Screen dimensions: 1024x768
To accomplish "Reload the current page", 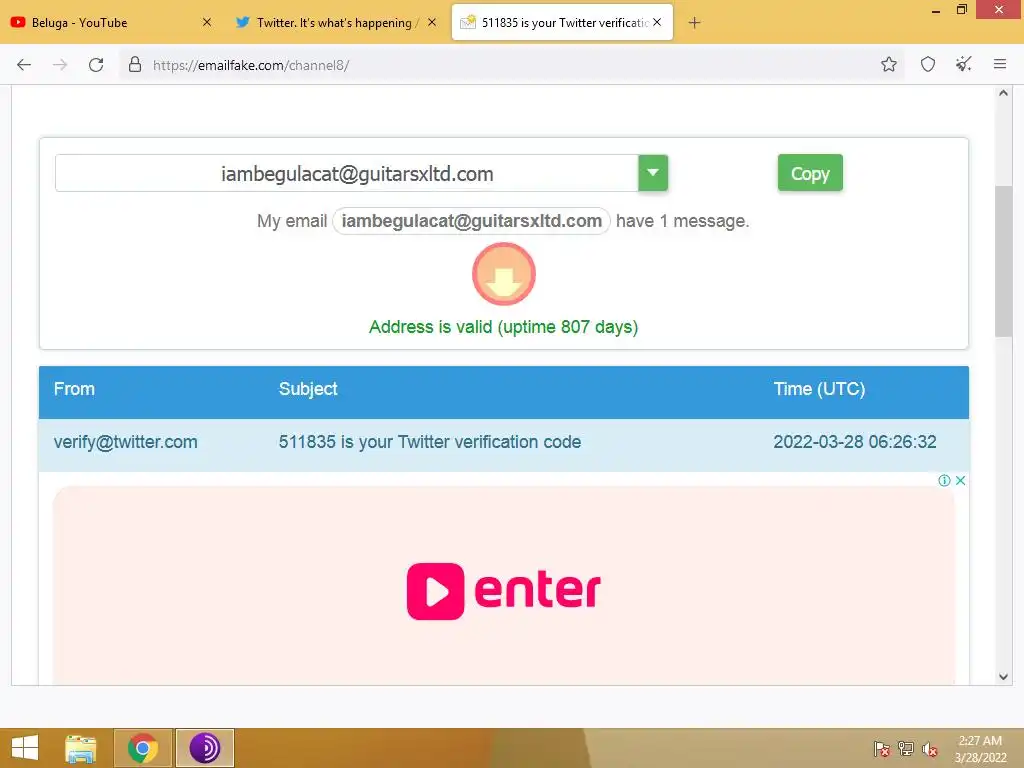I will click(96, 65).
